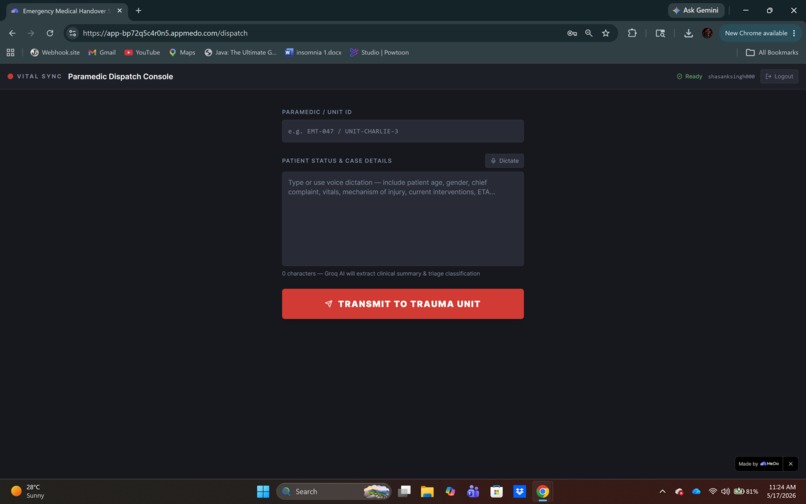The image size is (806, 504).
Task: Click New Chrome available update button
Action: coord(760,33)
